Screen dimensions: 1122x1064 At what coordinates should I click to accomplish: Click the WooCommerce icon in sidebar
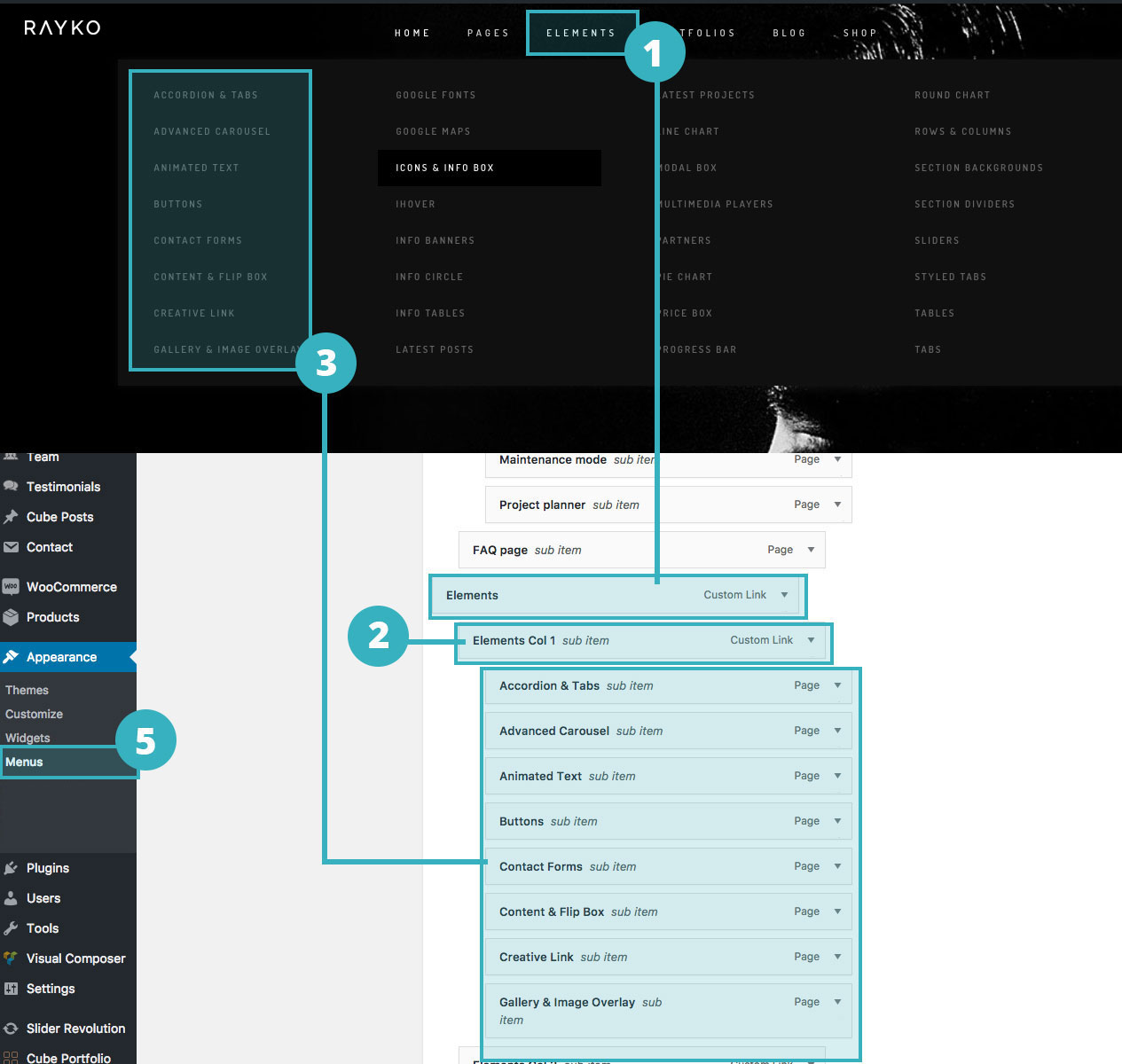click(11, 587)
